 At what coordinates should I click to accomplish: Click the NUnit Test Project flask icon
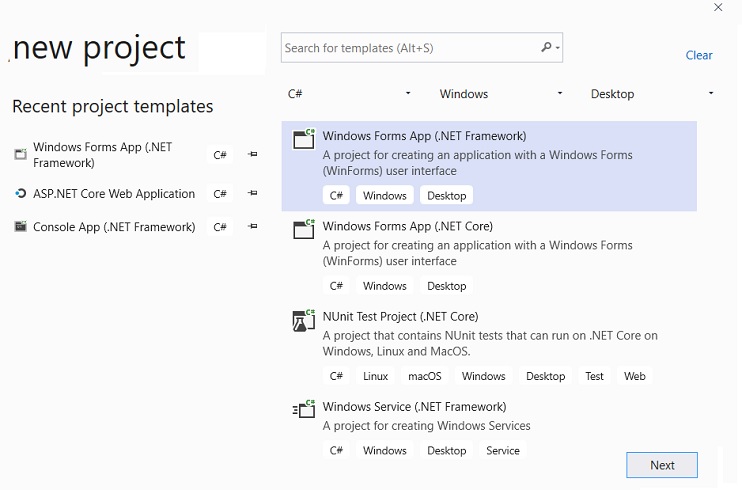304,319
